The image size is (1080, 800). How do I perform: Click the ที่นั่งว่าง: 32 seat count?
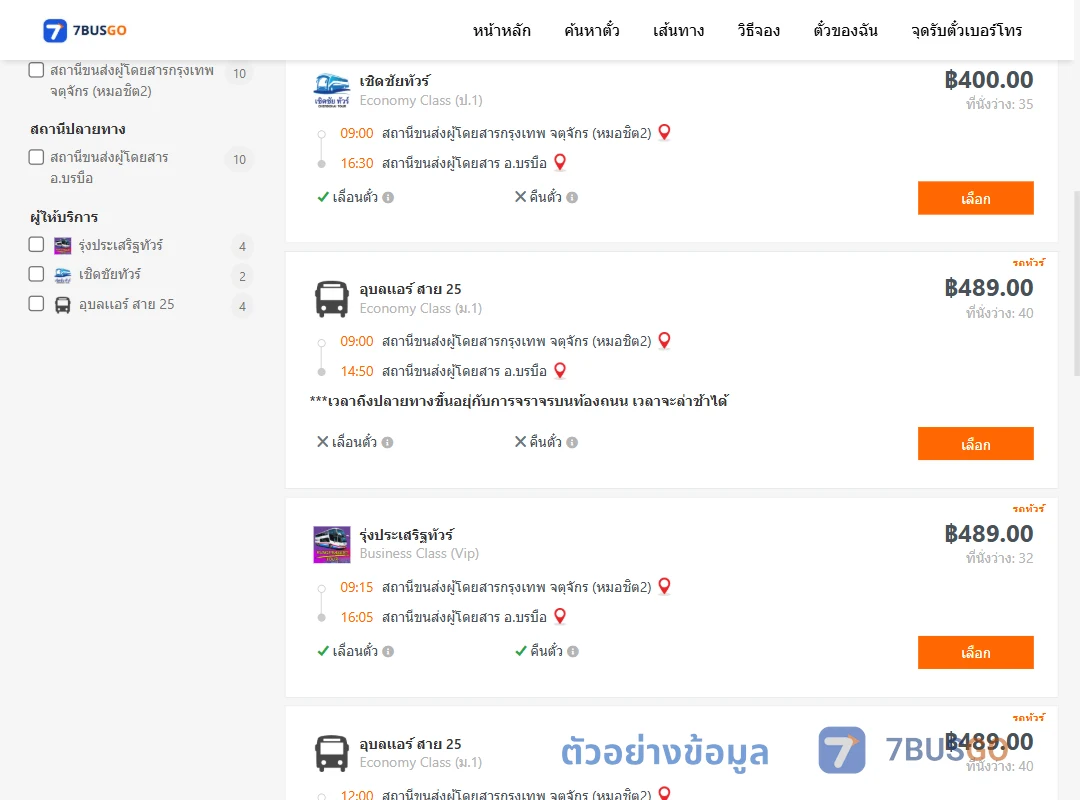point(999,558)
